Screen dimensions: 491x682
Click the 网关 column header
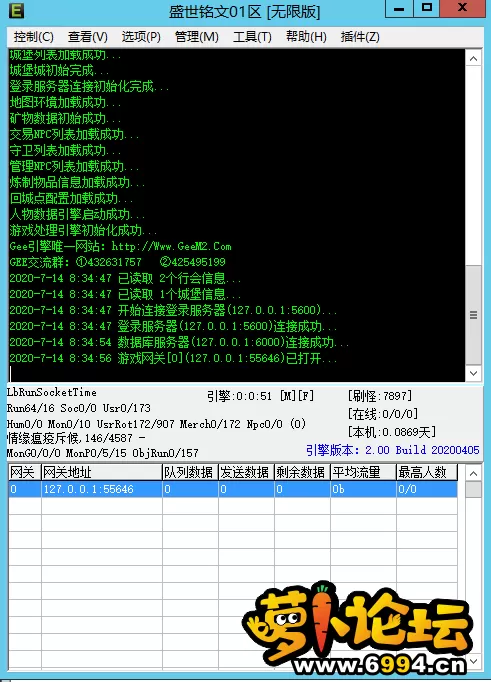[25, 472]
